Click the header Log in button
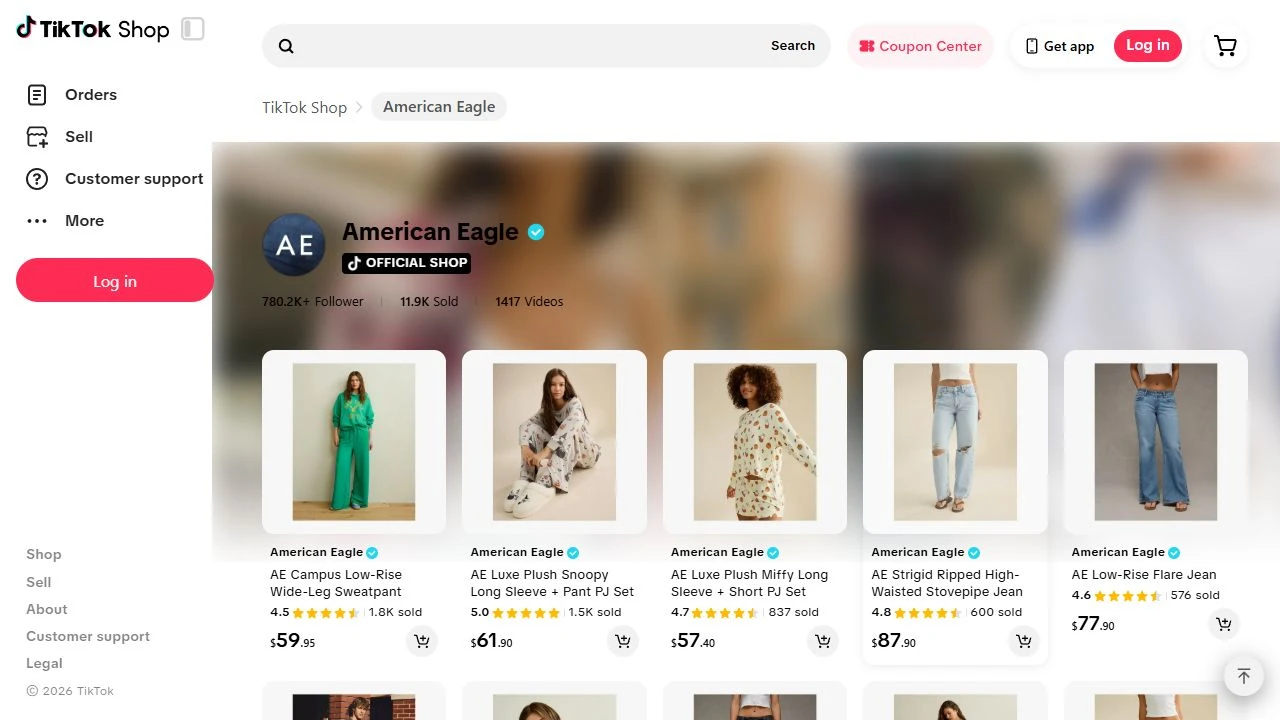Viewport: 1280px width, 720px height. (1148, 45)
